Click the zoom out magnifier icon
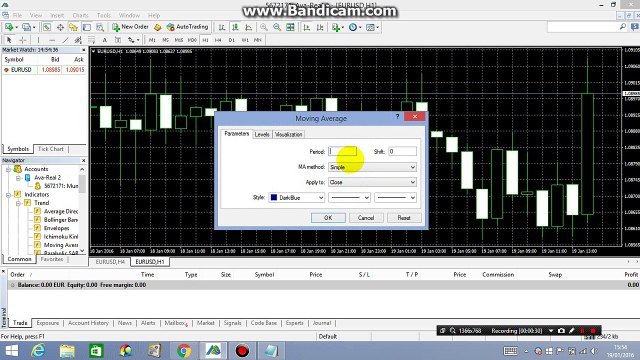 [277, 27]
